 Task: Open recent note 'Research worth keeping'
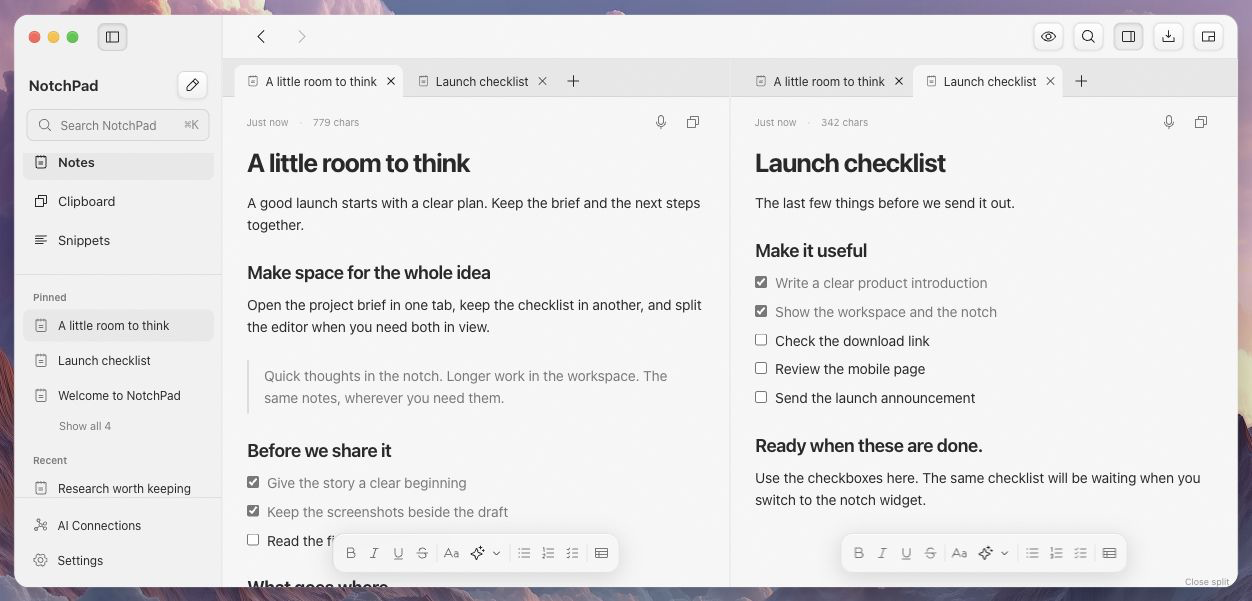coord(118,488)
